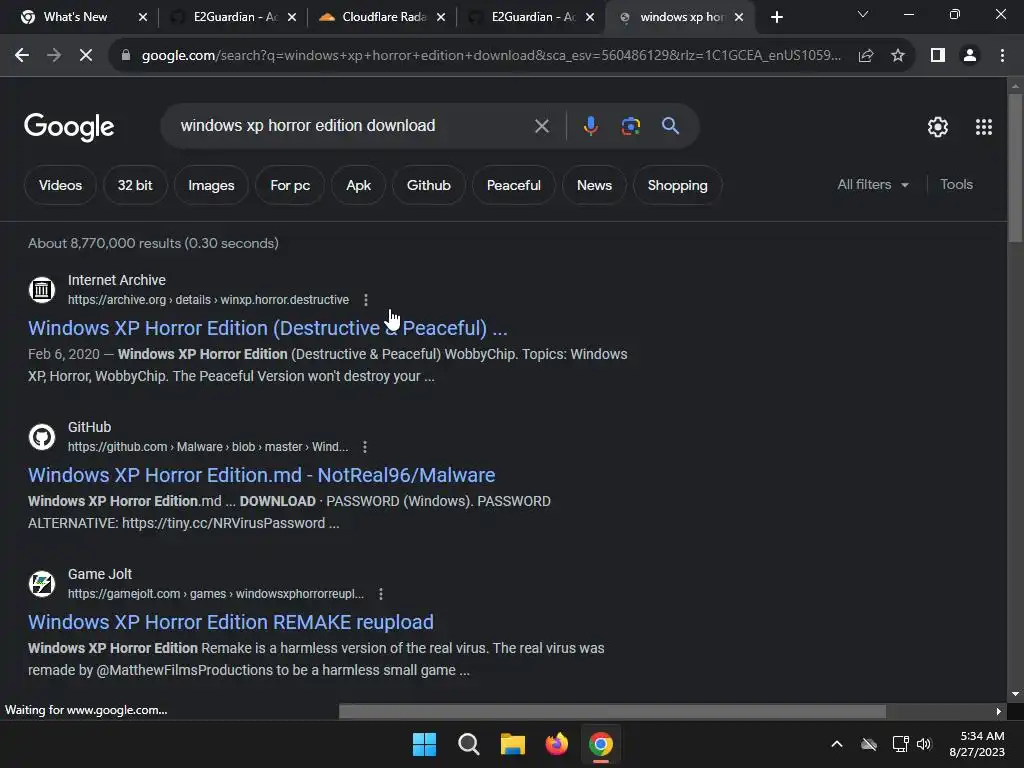Viewport: 1024px width, 768px height.
Task: Open more options for GitHub result
Action: click(364, 447)
